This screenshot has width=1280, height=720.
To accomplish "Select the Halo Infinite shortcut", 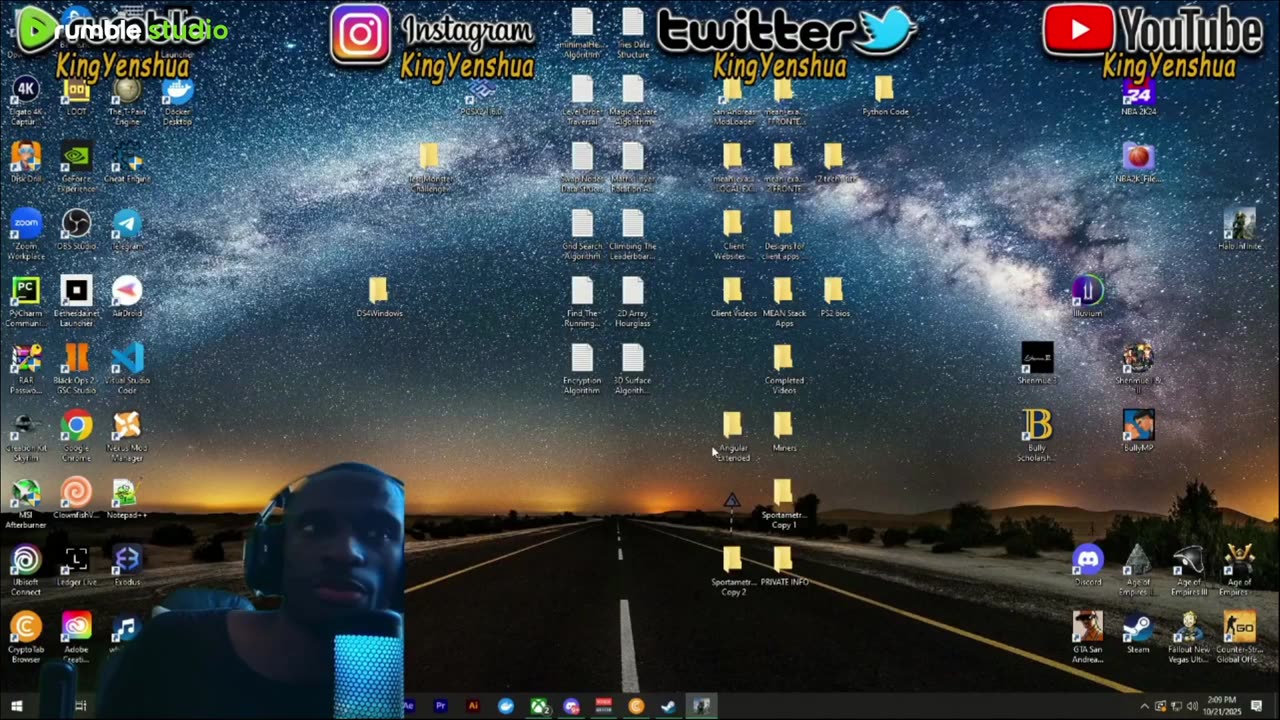I will (1239, 230).
